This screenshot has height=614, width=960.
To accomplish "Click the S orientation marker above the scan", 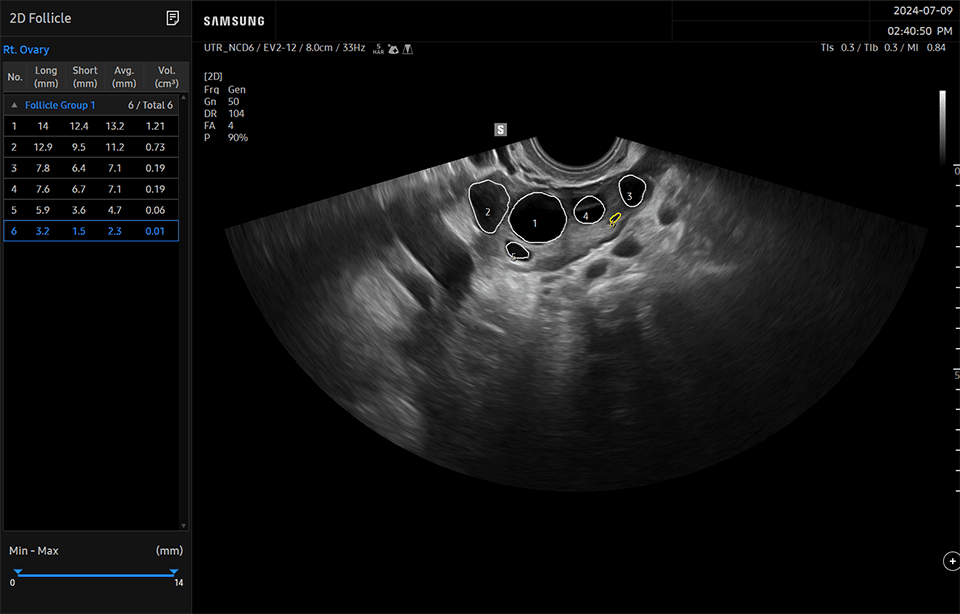I will point(501,129).
